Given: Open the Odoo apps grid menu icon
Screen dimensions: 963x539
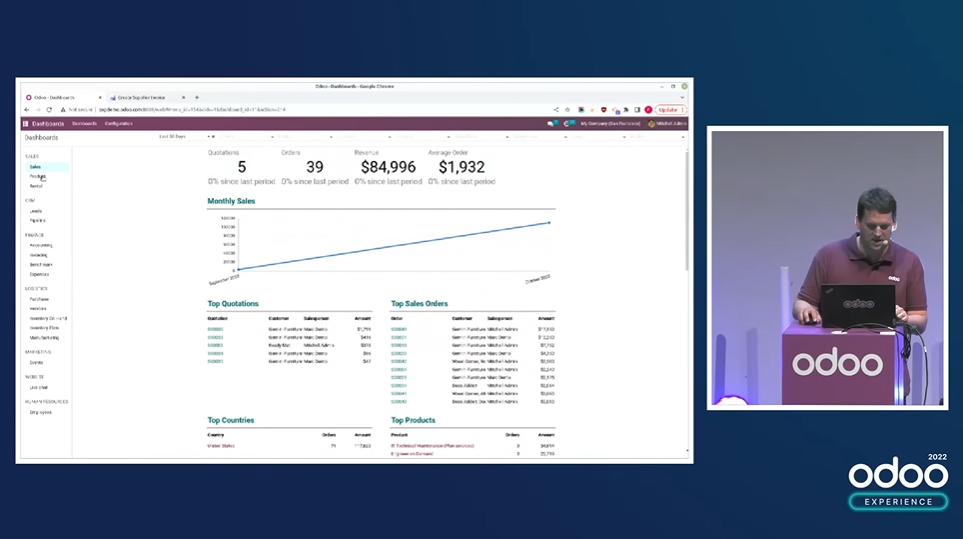Looking at the screenshot, I should pyautogui.click(x=26, y=123).
